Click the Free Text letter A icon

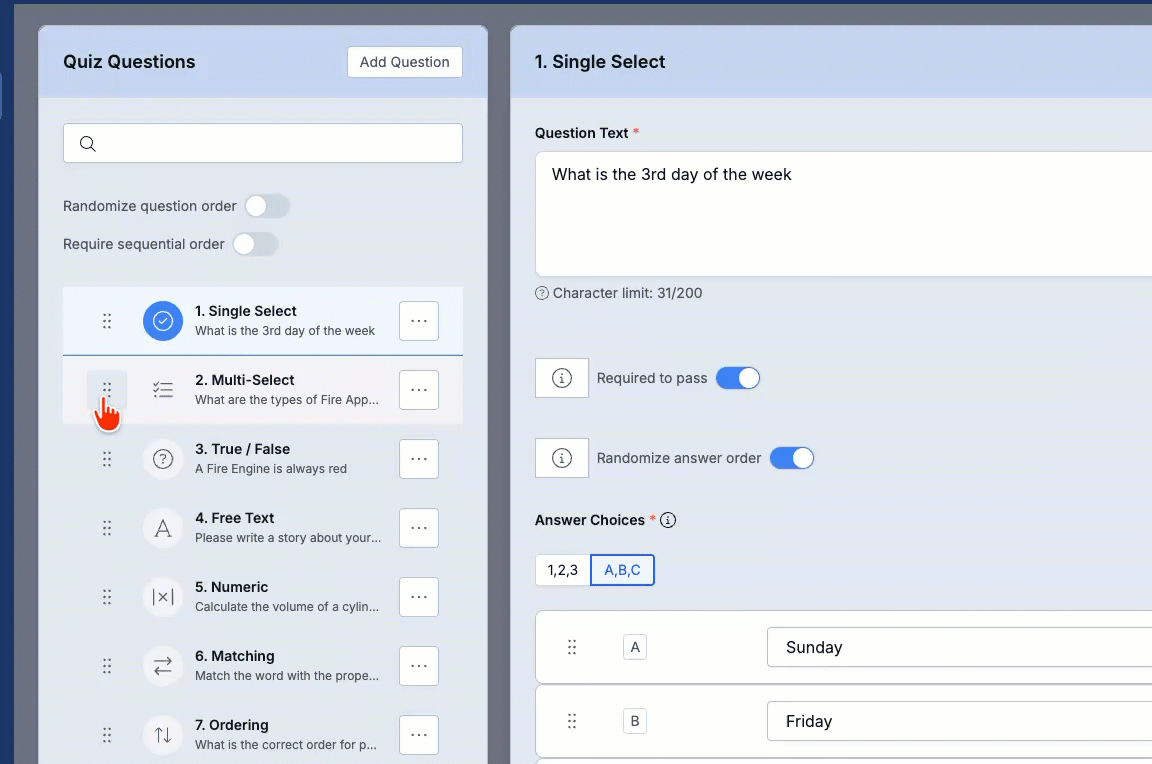pyautogui.click(x=162, y=528)
